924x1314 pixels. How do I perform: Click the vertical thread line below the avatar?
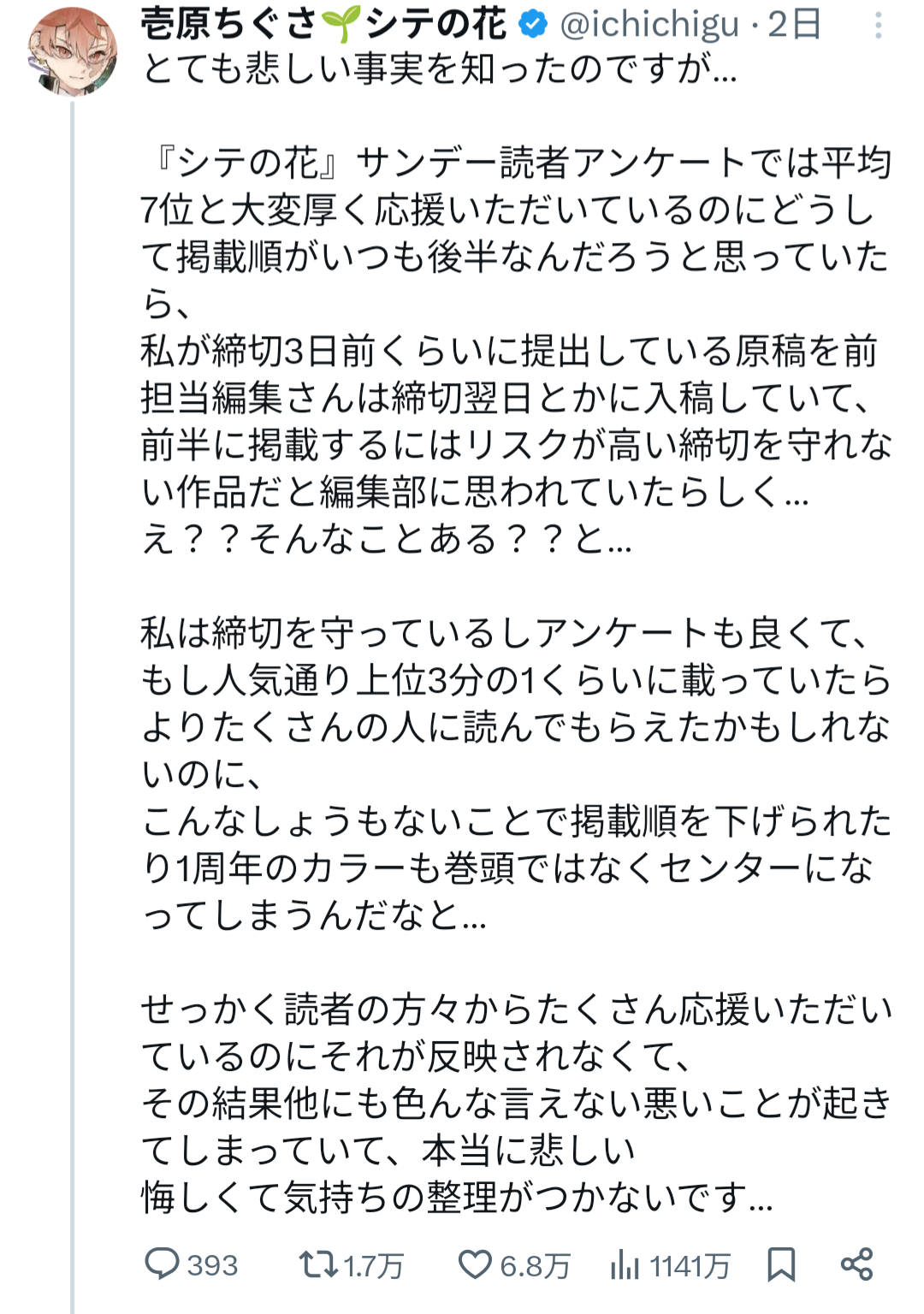pyautogui.click(x=73, y=684)
